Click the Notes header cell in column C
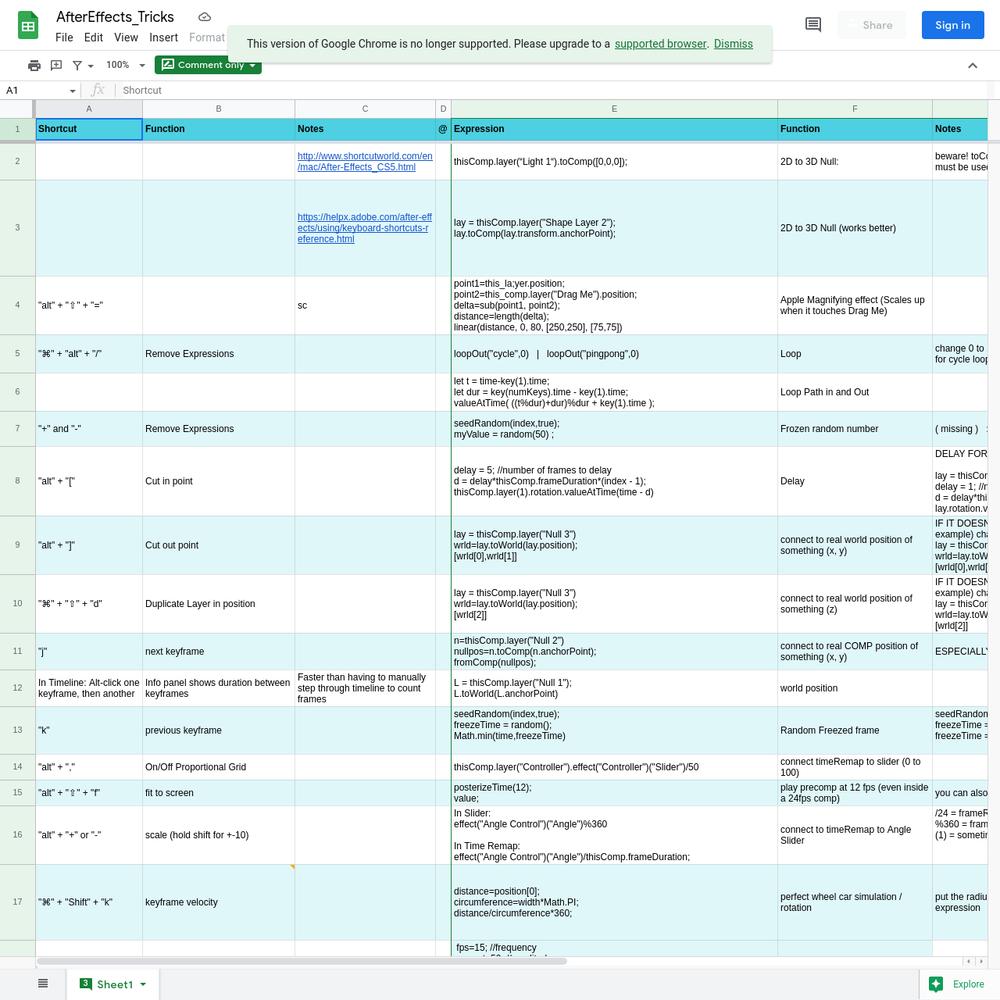This screenshot has width=1000, height=1000. coord(365,129)
